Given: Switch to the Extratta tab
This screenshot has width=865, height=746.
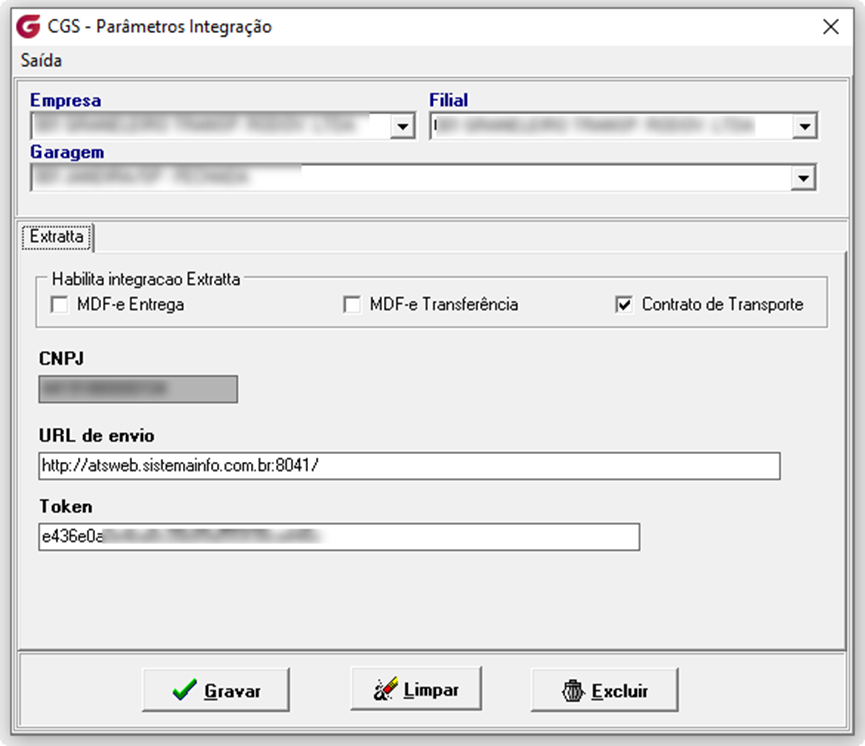Looking at the screenshot, I should (x=57, y=237).
